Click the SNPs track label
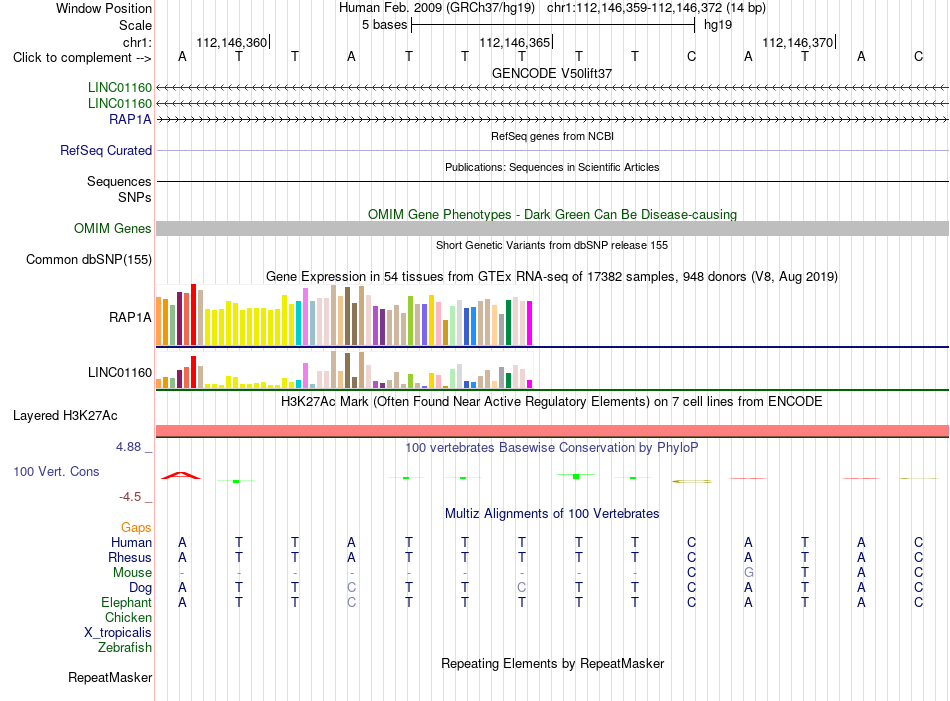This screenshot has height=701, width=950. (x=135, y=198)
